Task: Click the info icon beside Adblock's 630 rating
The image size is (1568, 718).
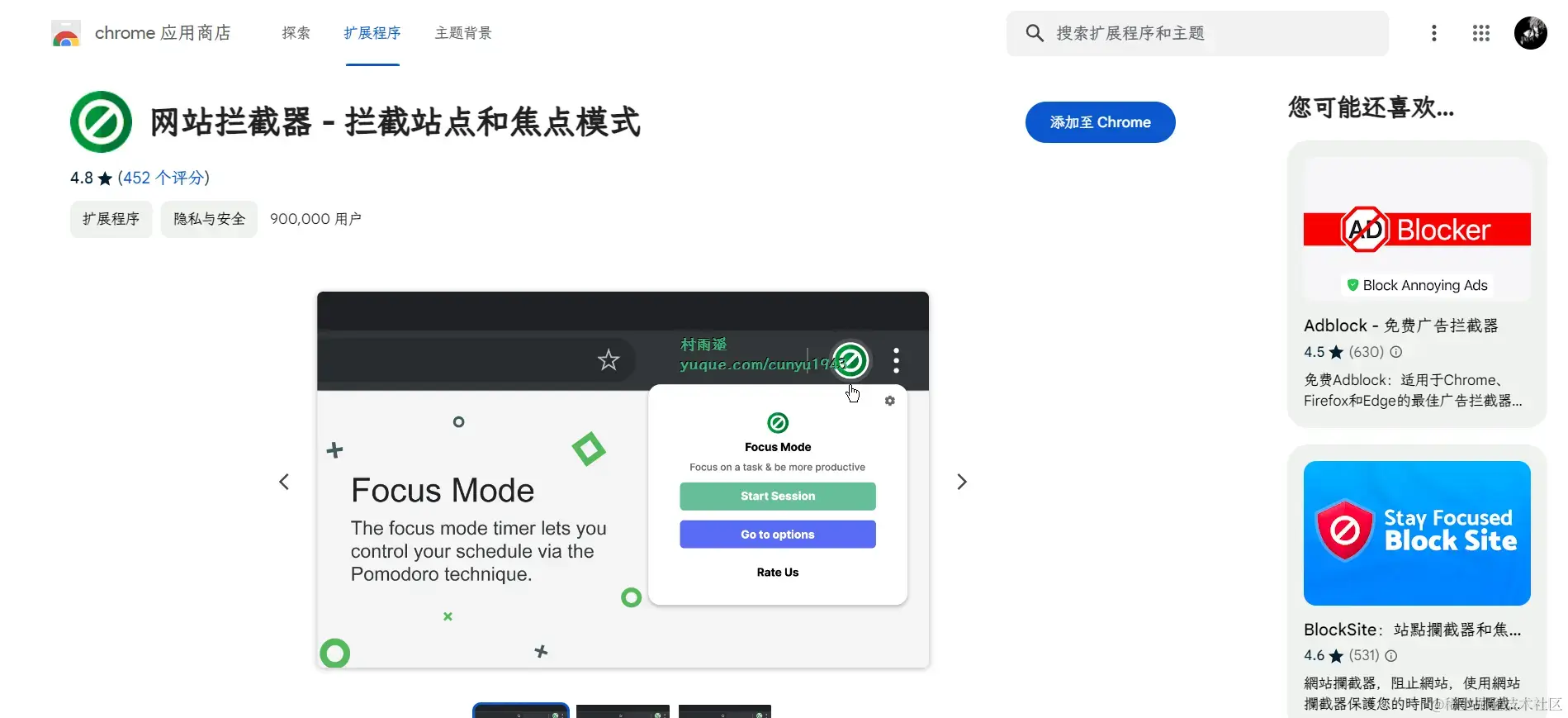Action: [1396, 352]
